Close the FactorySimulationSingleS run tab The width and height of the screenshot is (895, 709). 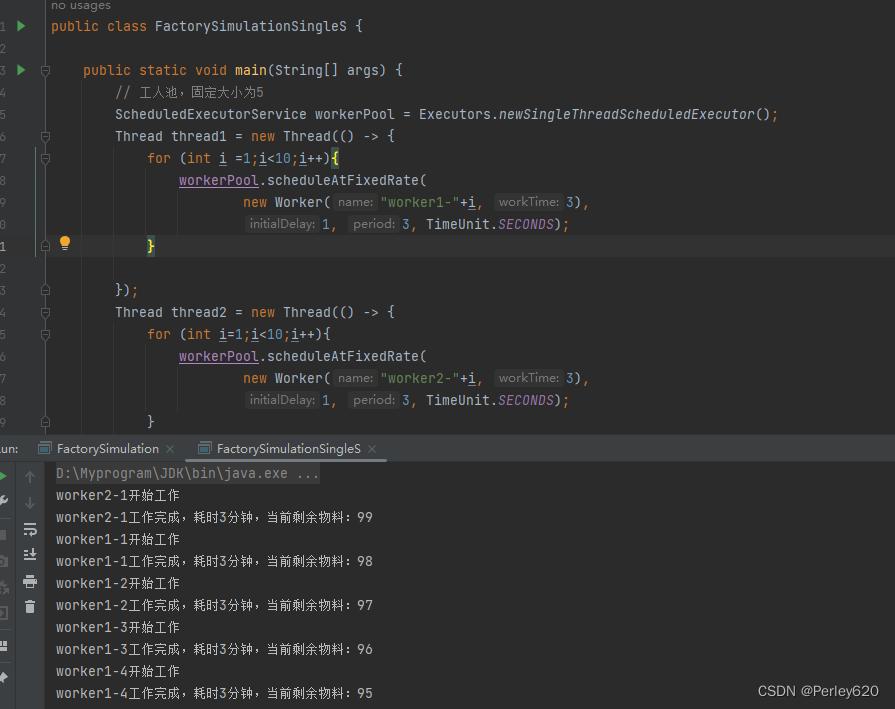pyautogui.click(x=372, y=449)
